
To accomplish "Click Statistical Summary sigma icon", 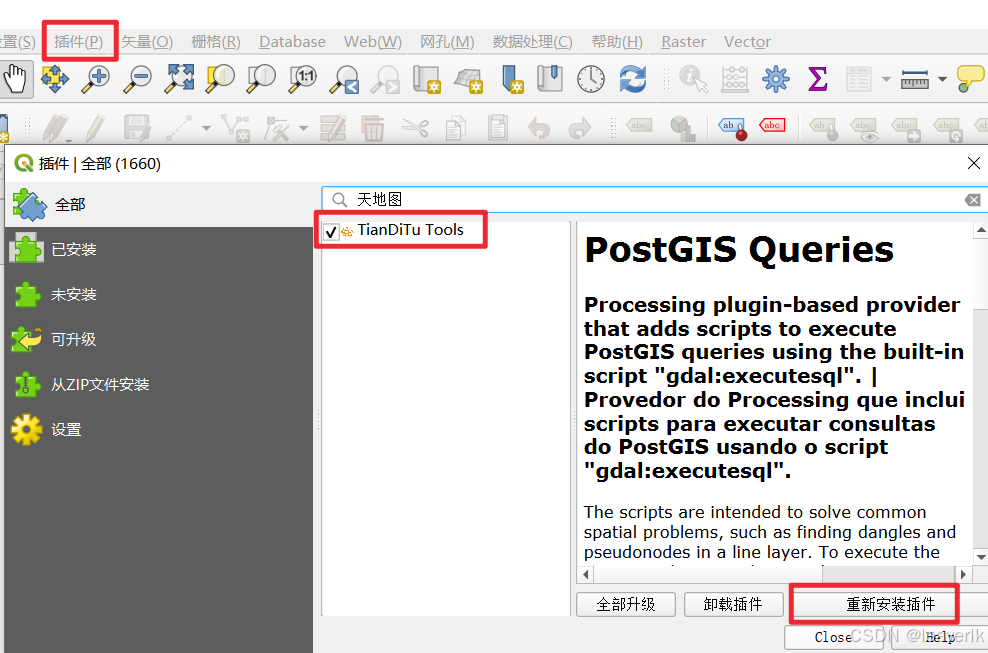I will point(817,79).
